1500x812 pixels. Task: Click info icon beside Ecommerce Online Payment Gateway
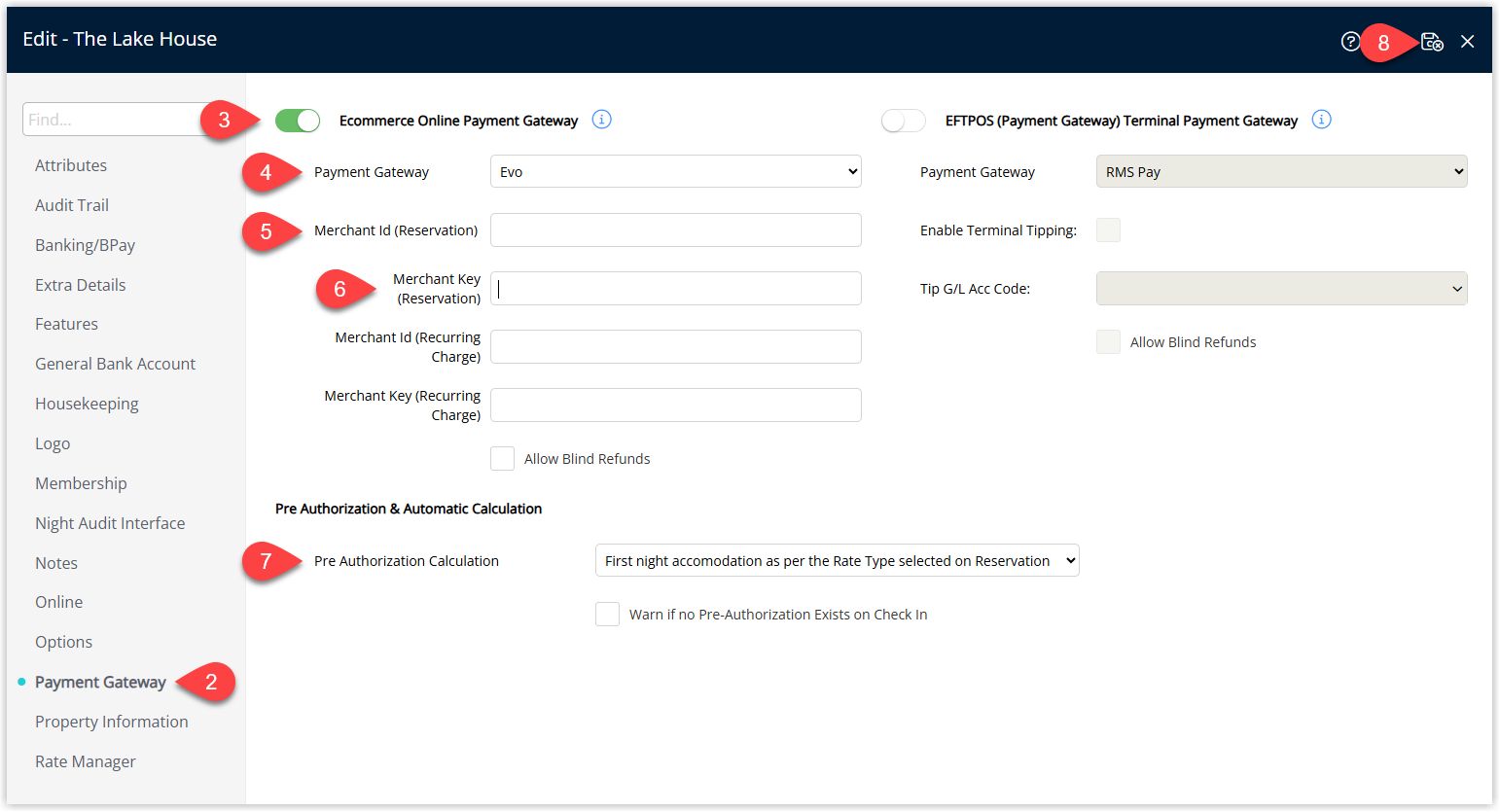coord(602,120)
